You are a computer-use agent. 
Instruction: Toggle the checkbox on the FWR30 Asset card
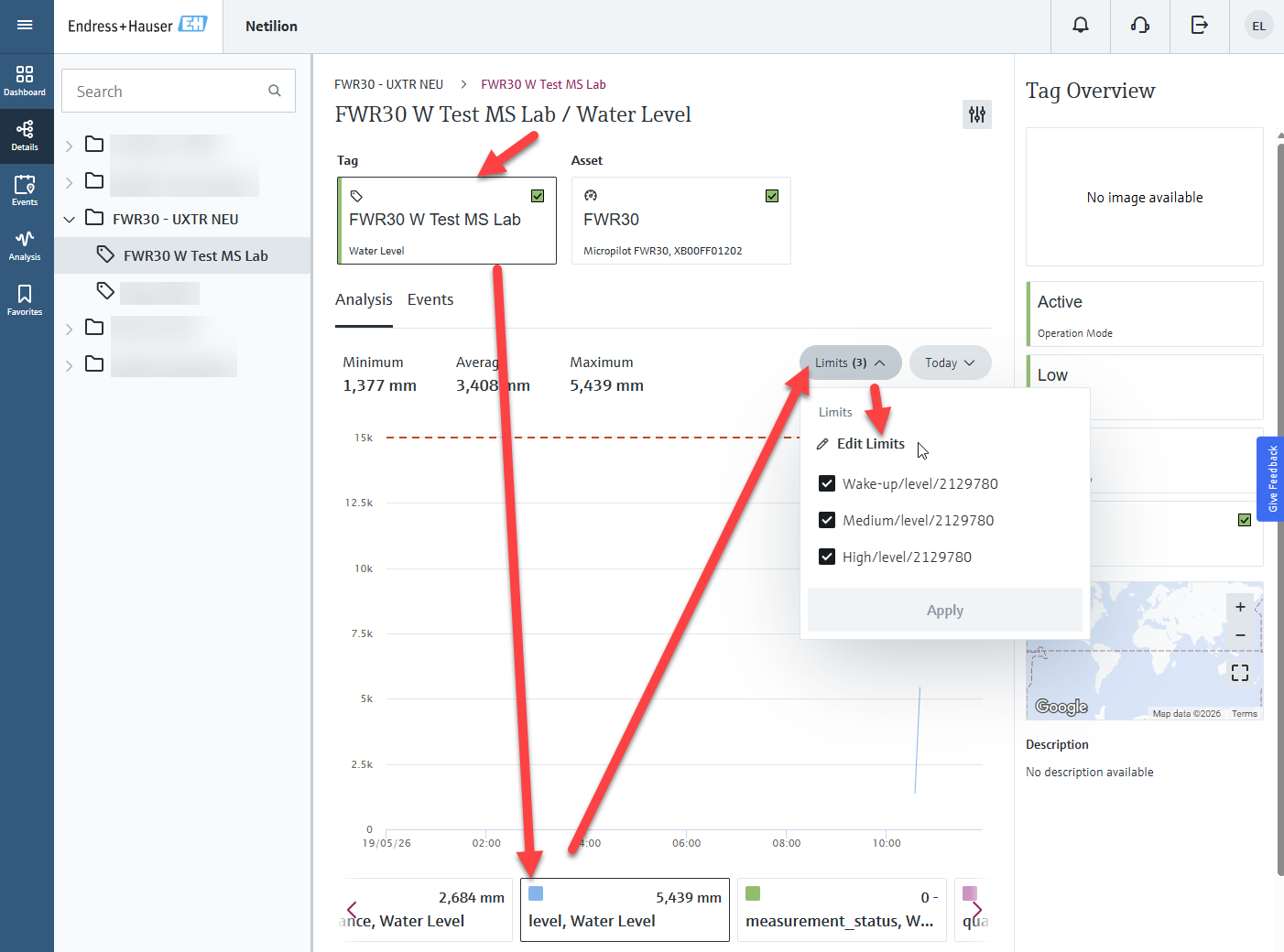(x=772, y=196)
